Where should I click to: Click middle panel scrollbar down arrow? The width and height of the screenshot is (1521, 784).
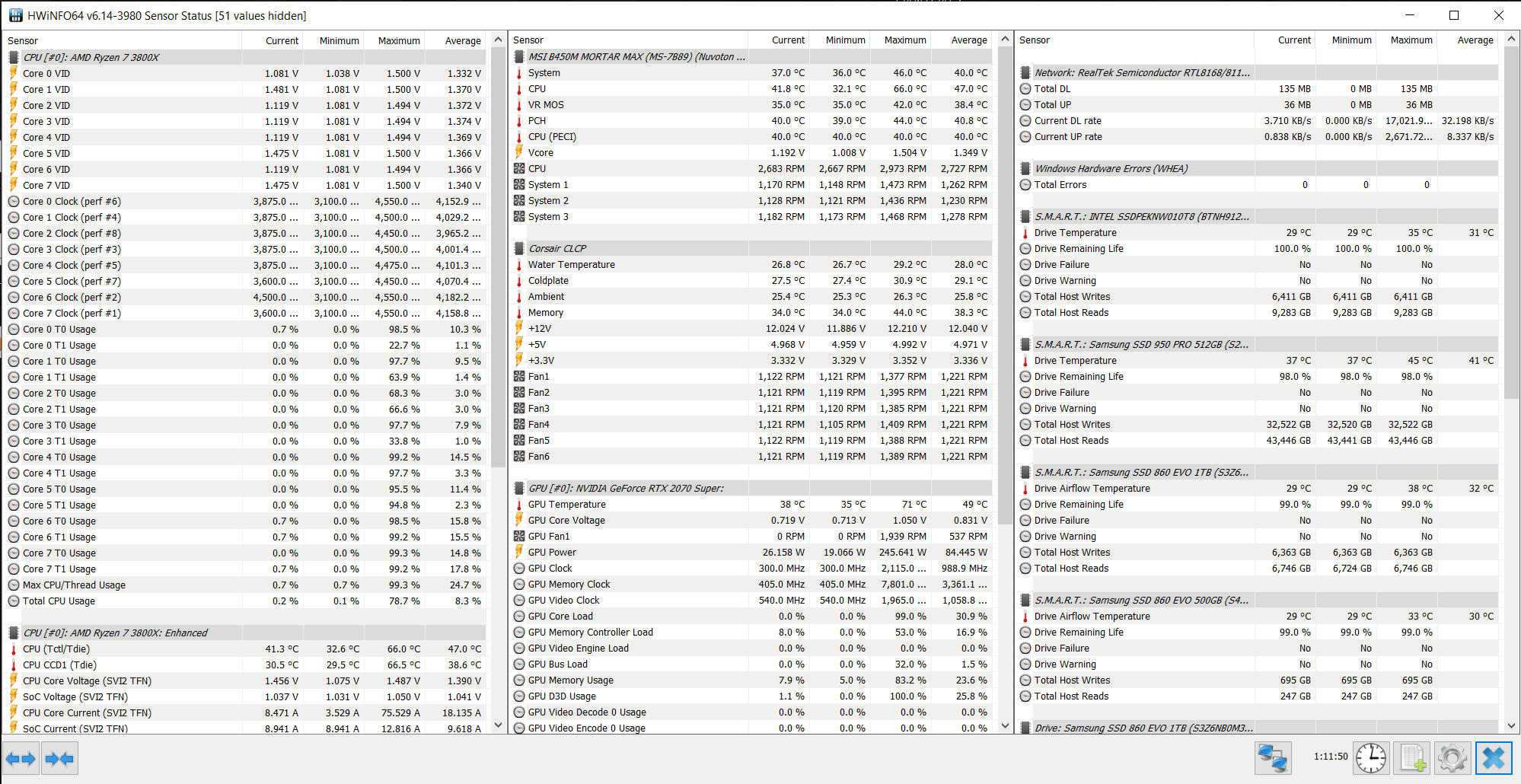[1005, 725]
